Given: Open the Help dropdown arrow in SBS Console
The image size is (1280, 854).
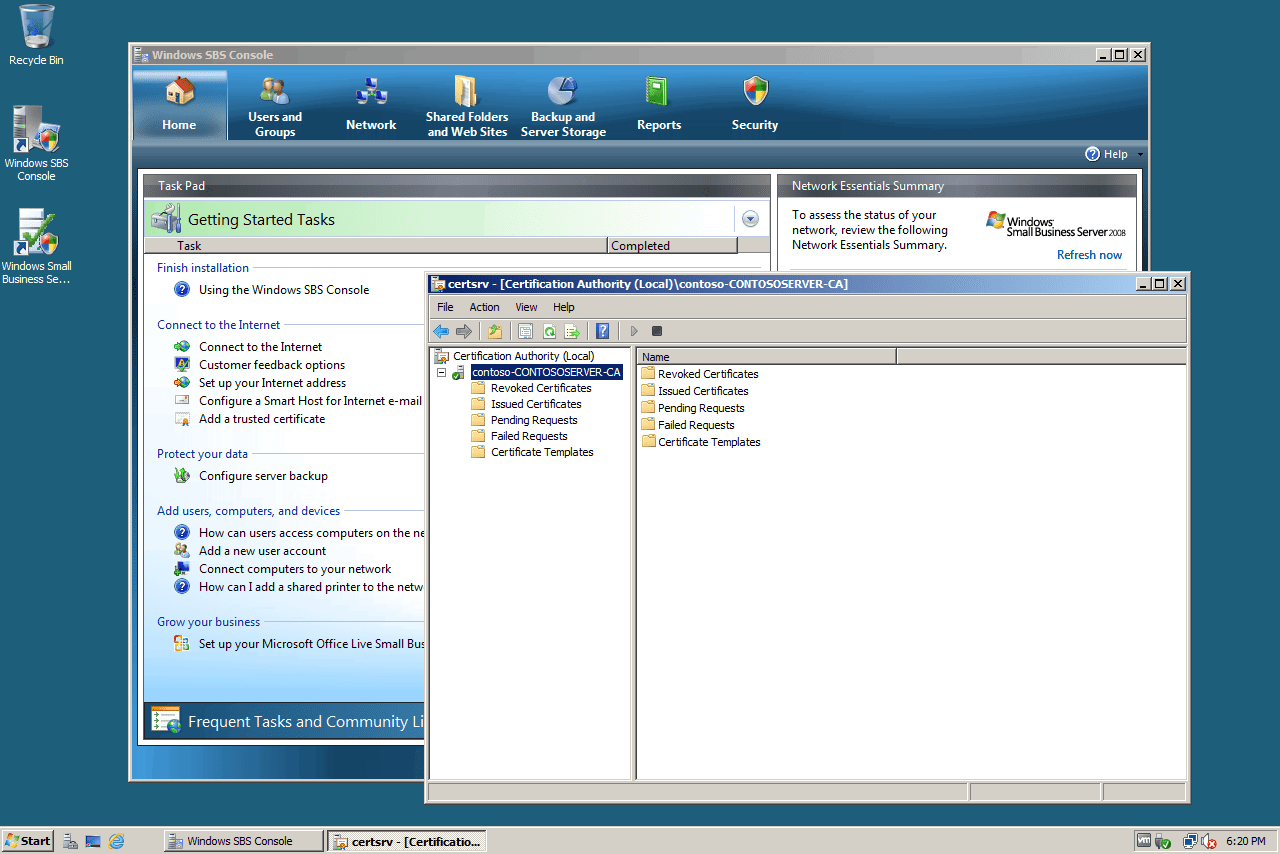Looking at the screenshot, I should 1140,155.
